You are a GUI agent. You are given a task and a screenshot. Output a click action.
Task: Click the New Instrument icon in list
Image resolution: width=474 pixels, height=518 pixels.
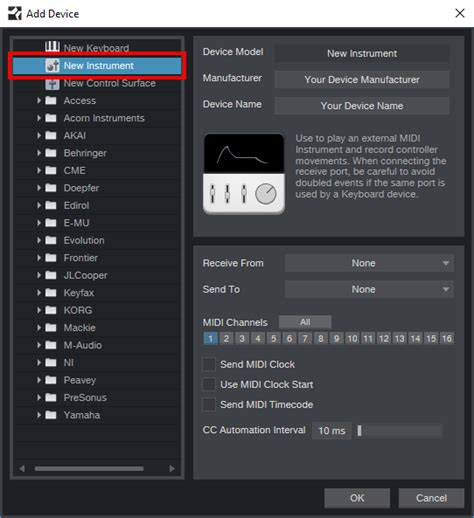[x=52, y=65]
